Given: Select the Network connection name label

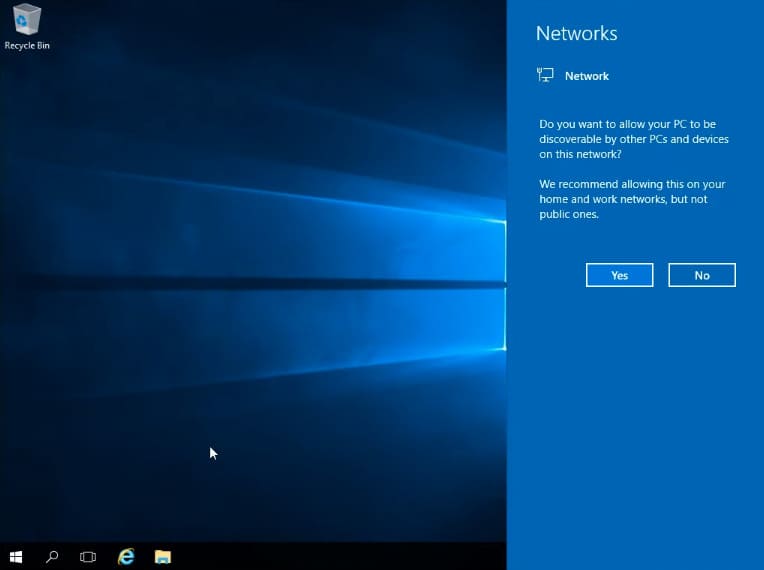Looking at the screenshot, I should pos(586,76).
